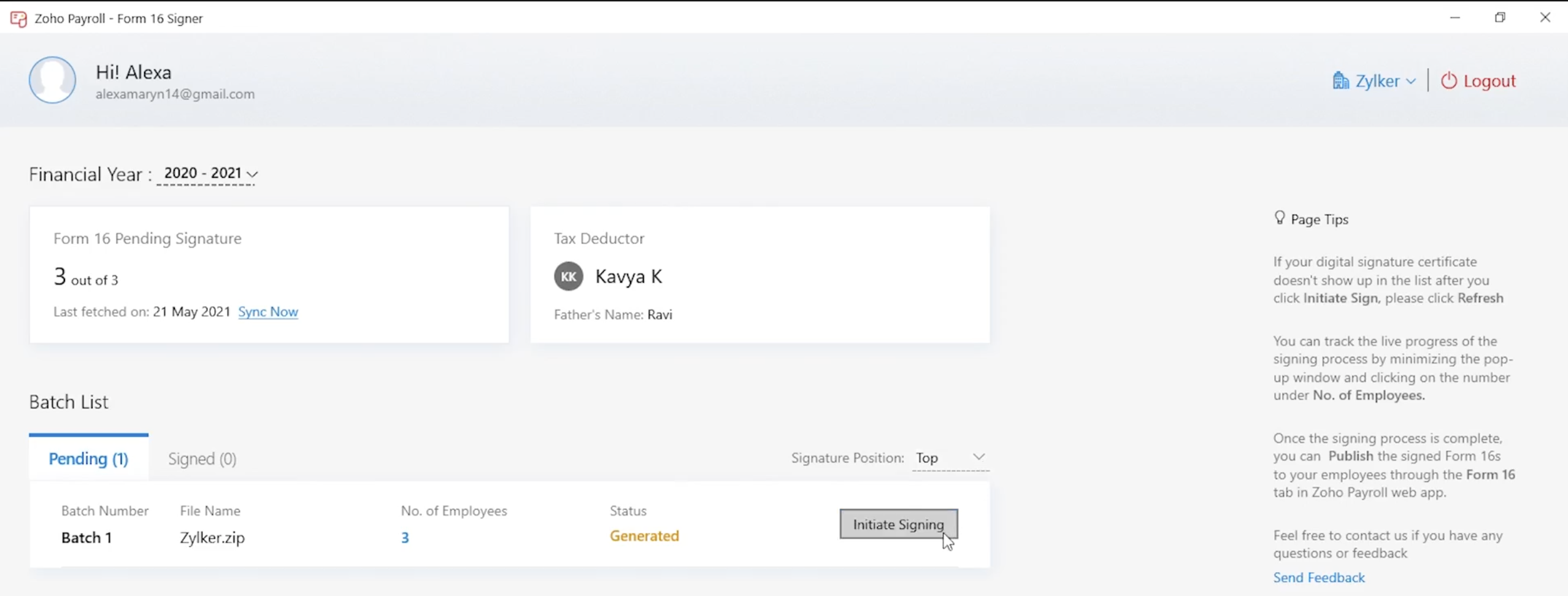Click the employee count 3 in Batch 1
The width and height of the screenshot is (1568, 596).
[x=405, y=538]
